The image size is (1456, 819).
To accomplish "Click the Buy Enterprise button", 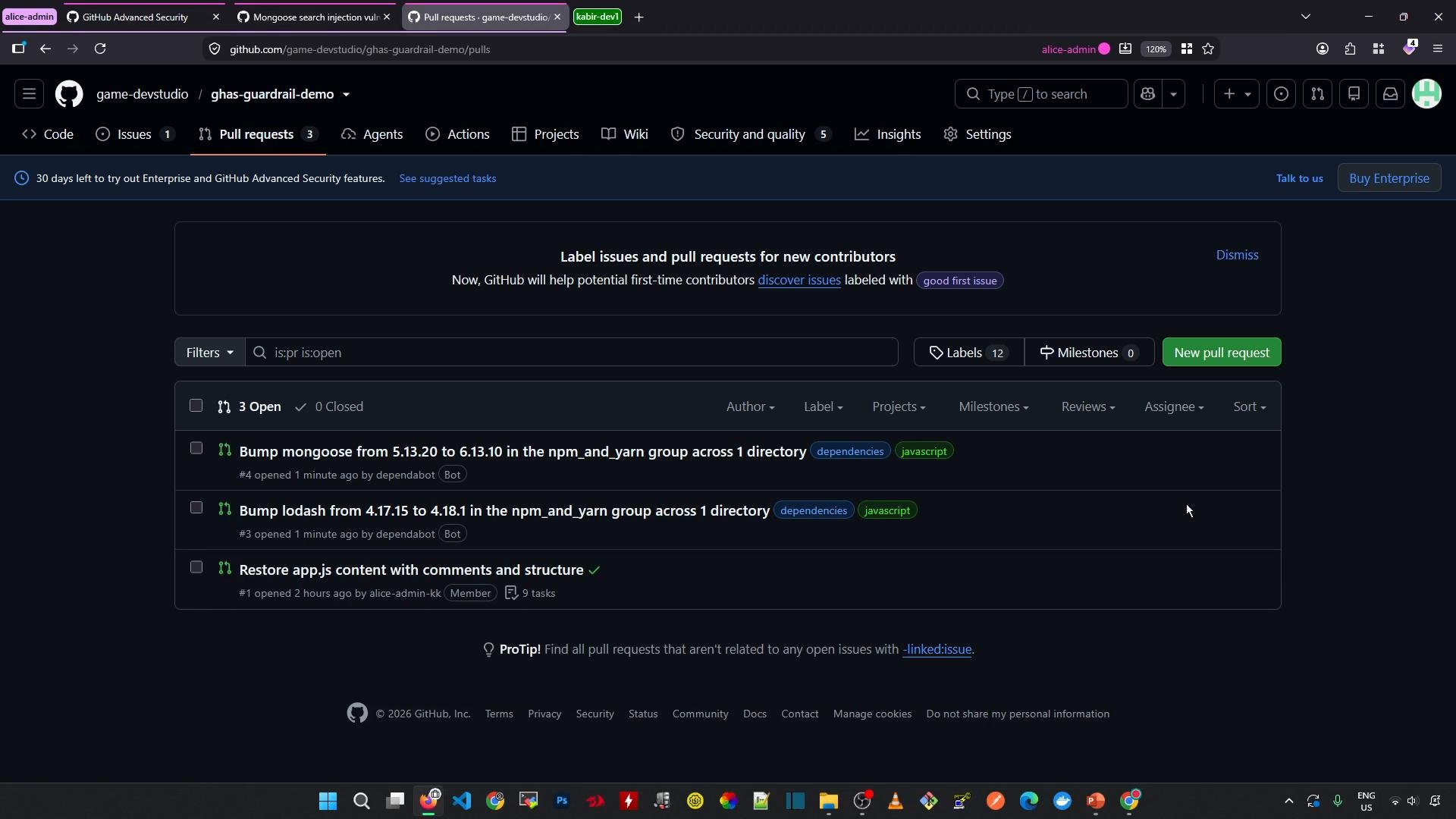I will click(1389, 178).
